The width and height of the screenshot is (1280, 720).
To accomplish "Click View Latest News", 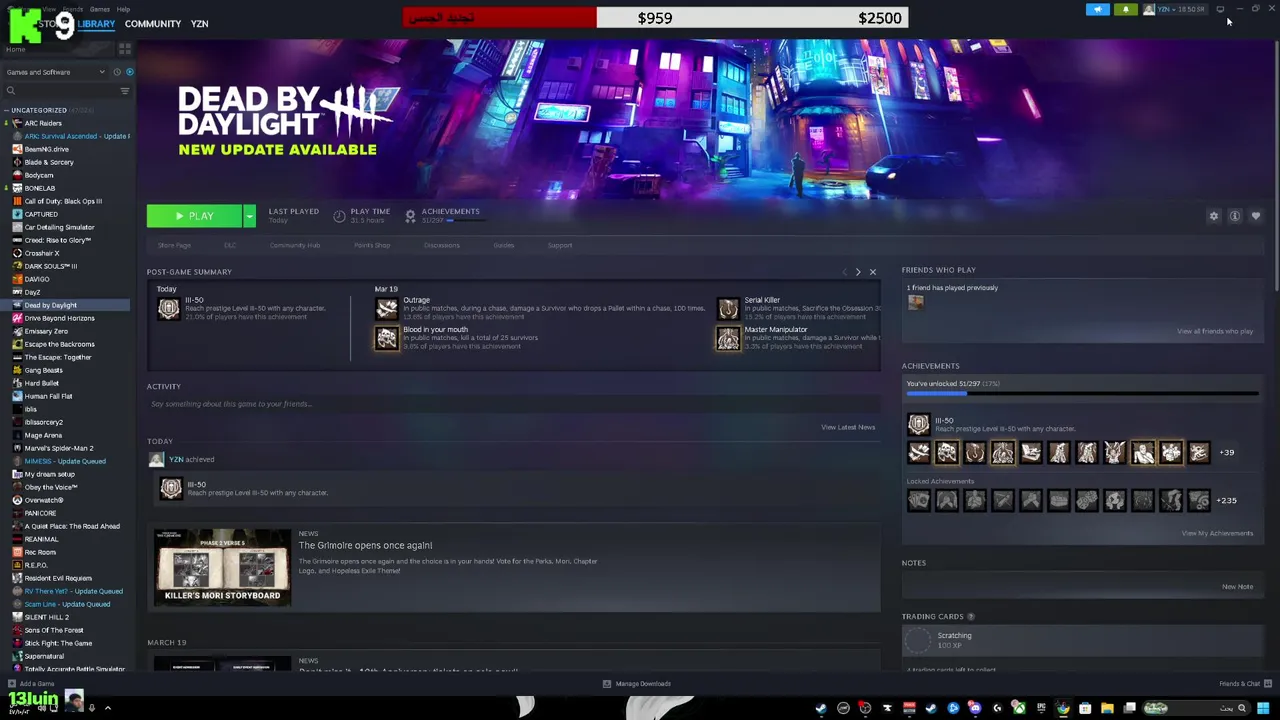I will click(x=848, y=427).
